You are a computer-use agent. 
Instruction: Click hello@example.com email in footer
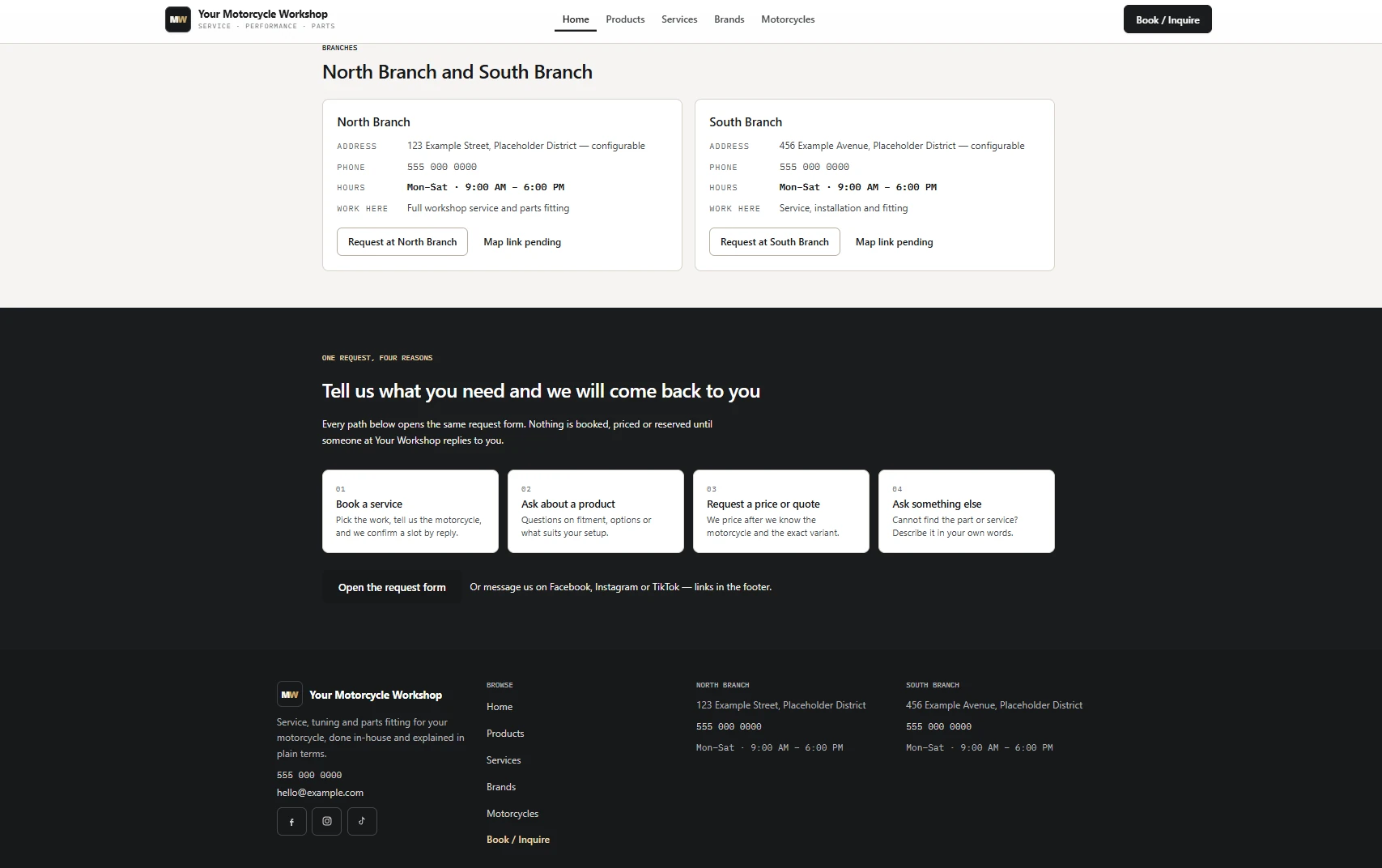(320, 793)
